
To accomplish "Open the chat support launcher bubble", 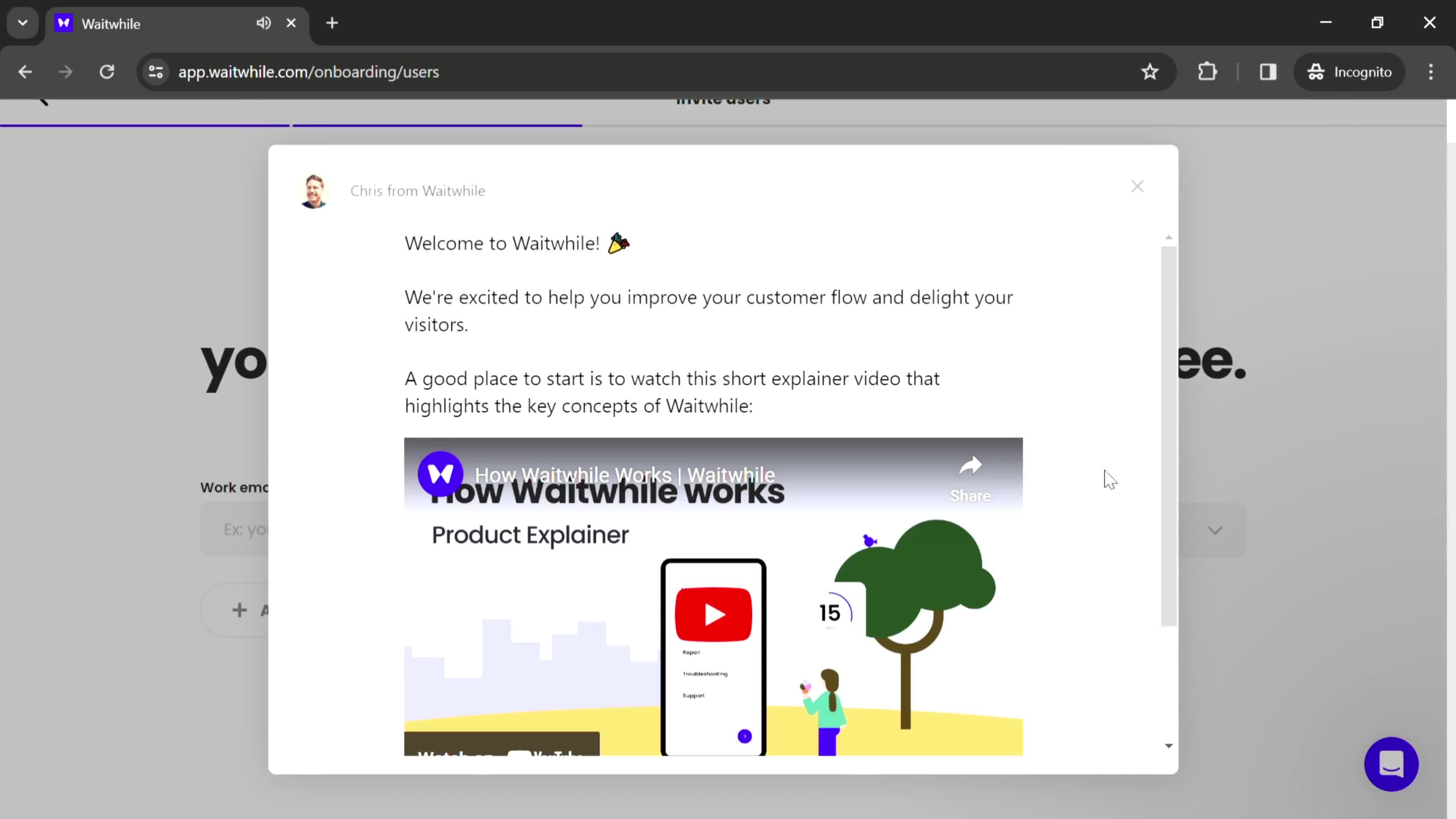I will 1391,764.
